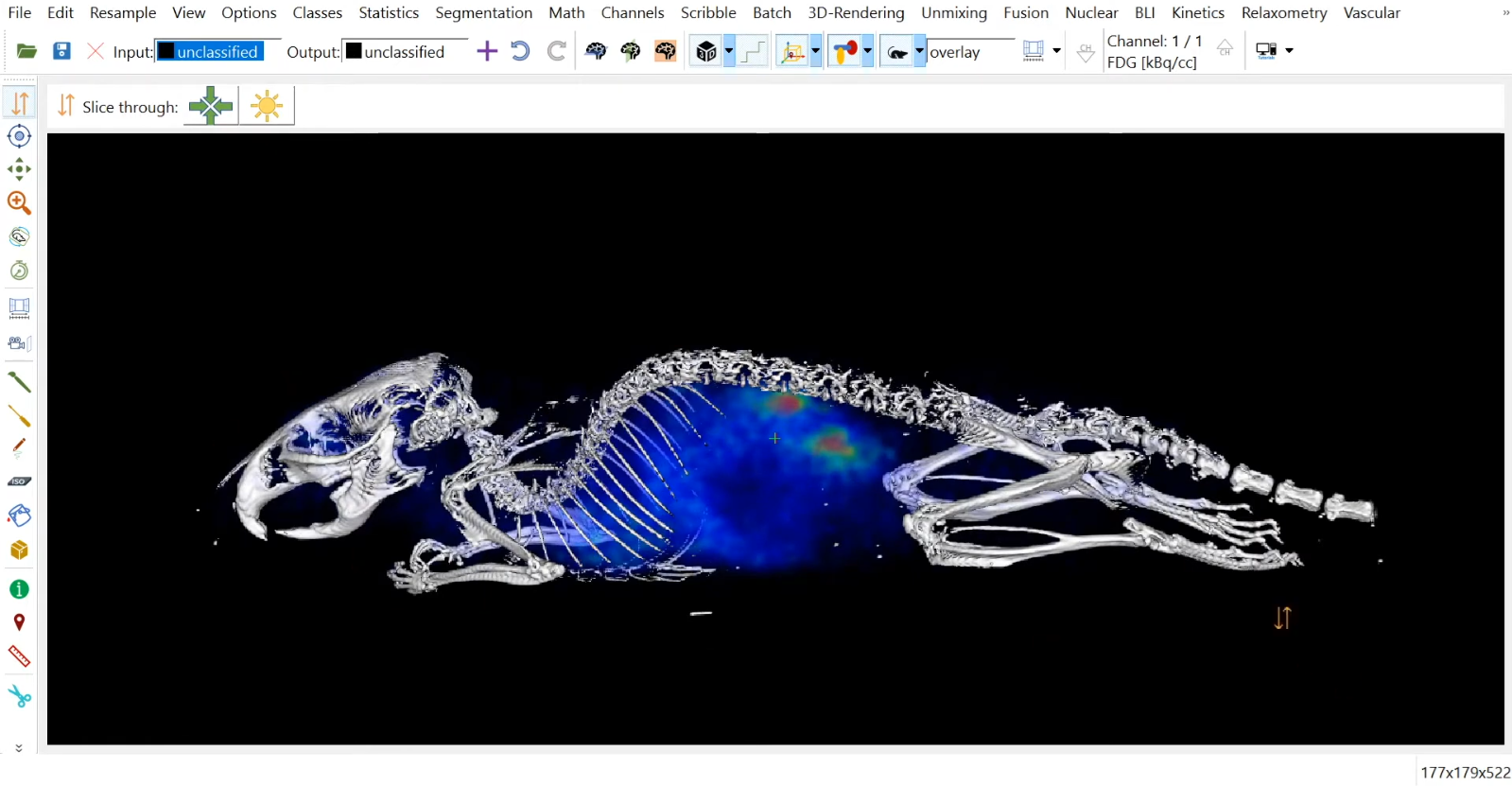The height and width of the screenshot is (786, 1512).
Task: Toggle the crosshair target tool in sidebar
Action: pos(19,136)
